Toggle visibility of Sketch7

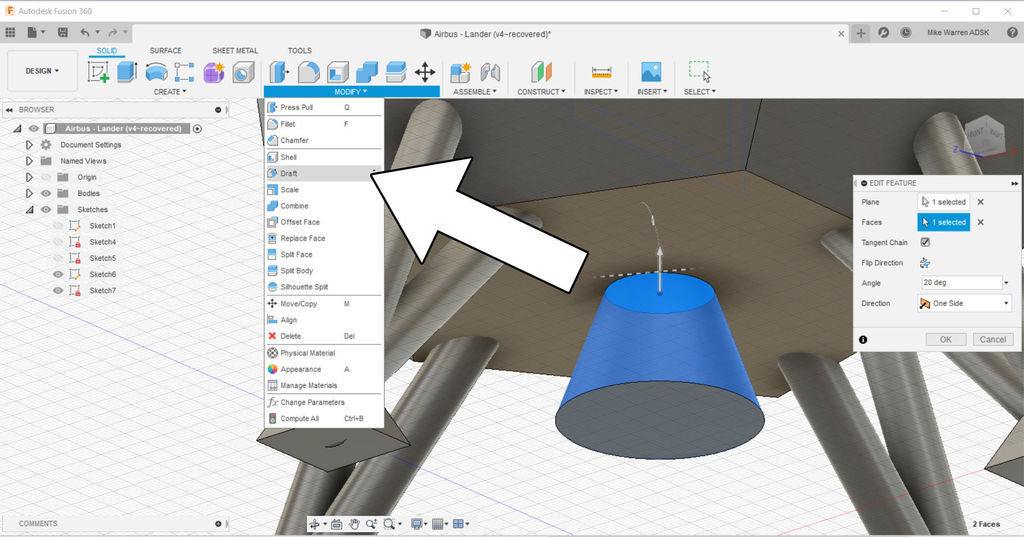pyautogui.click(x=58, y=291)
